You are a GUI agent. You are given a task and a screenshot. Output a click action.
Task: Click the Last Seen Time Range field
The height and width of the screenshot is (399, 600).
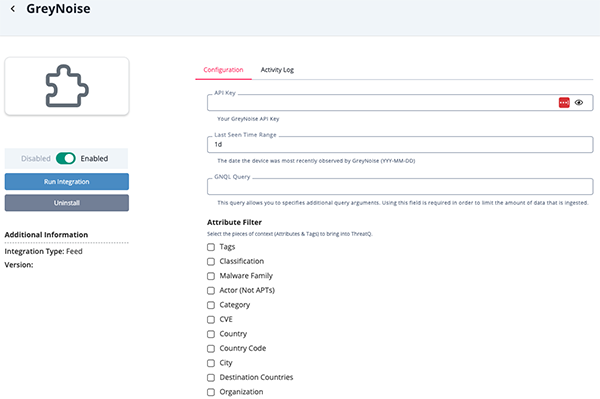400,145
